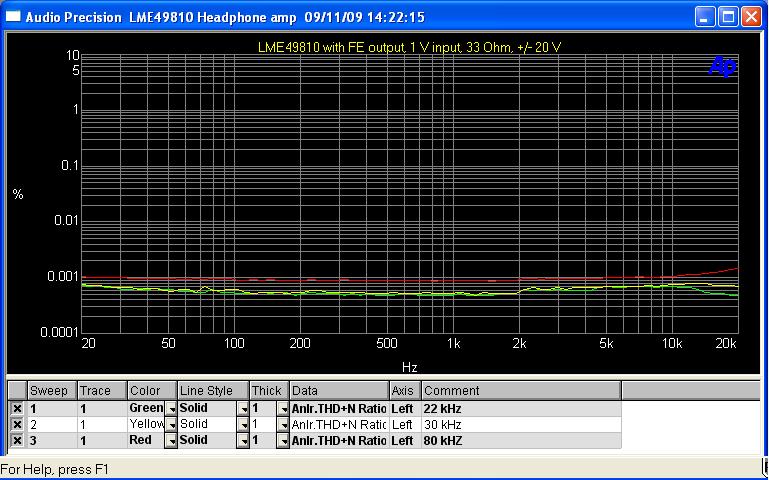Screen dimensions: 769x480
Task: Maximize the Audio Precision window
Action: (x=728, y=17)
